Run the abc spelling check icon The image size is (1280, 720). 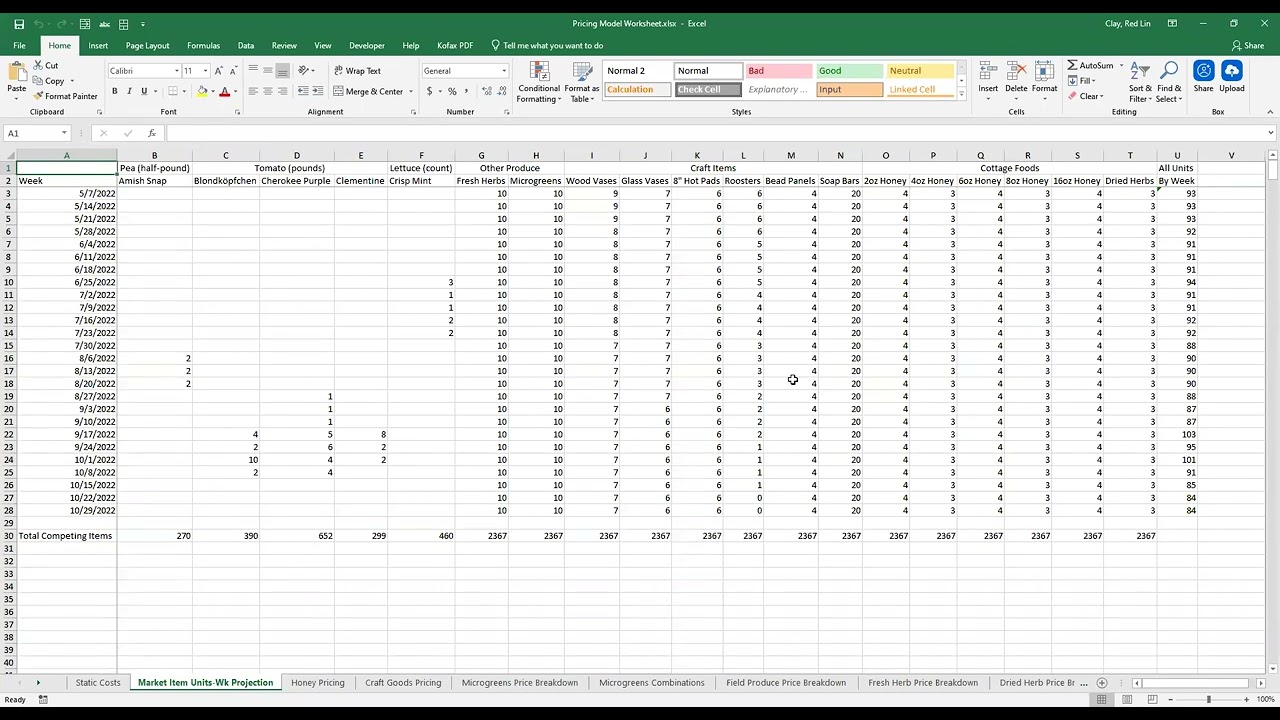[x=104, y=24]
